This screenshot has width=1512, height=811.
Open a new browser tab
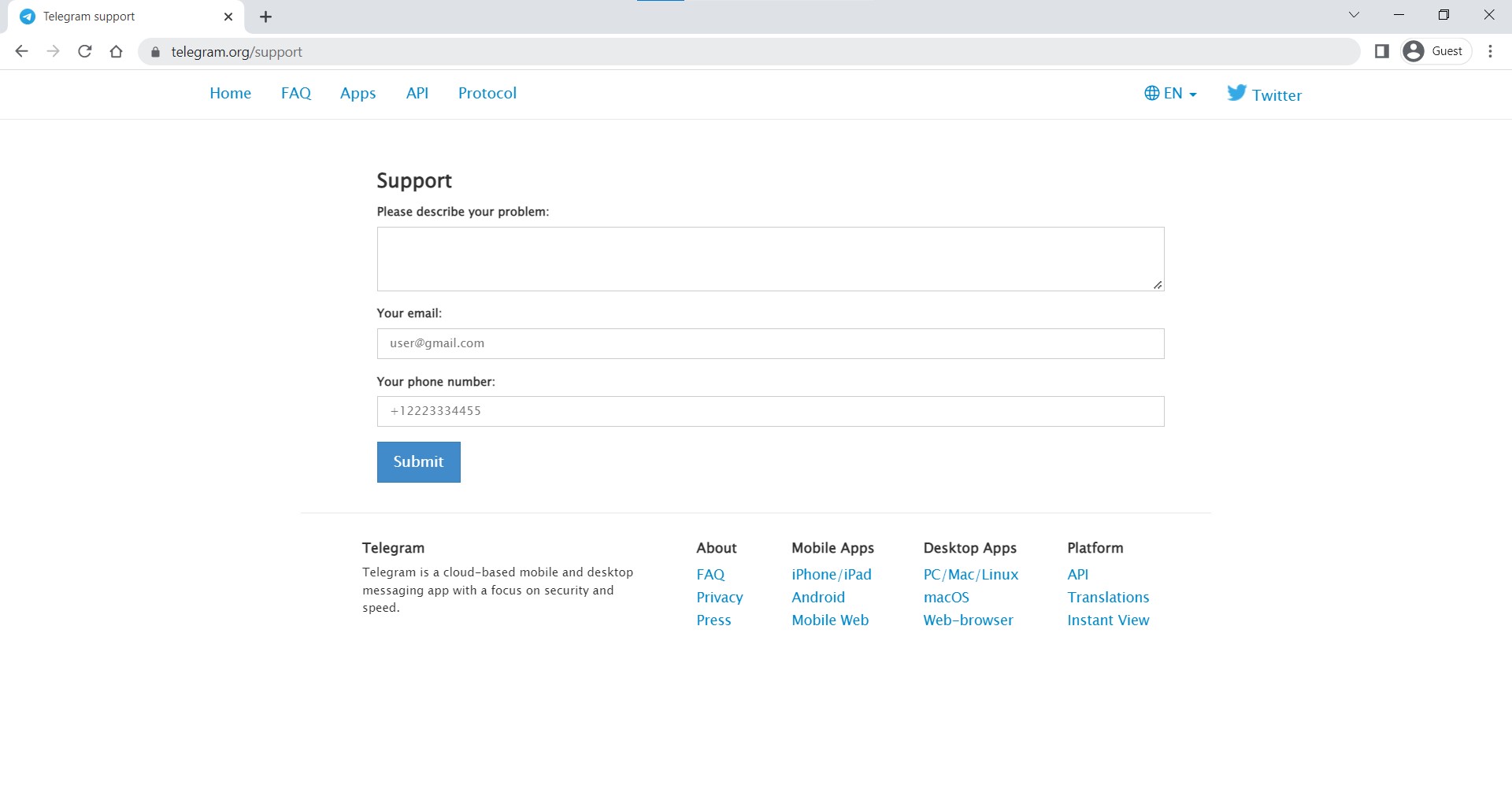(x=266, y=17)
